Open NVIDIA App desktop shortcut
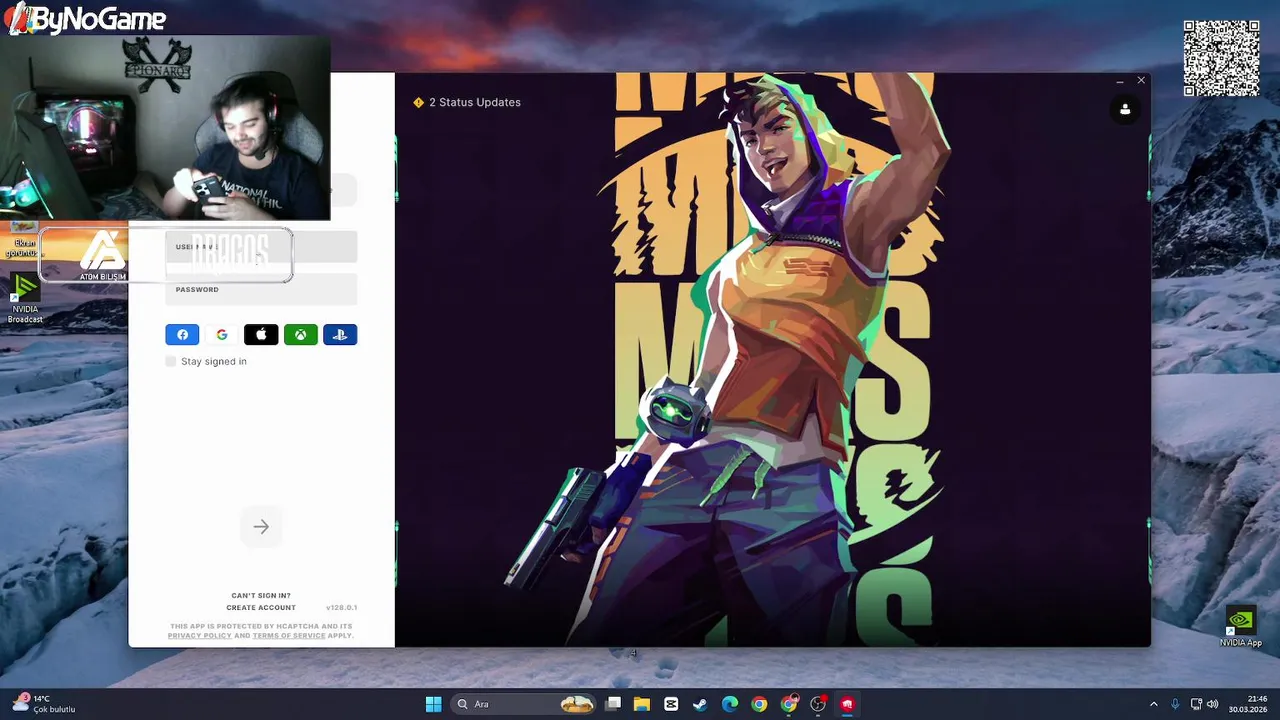The image size is (1280, 720). pos(1240,626)
